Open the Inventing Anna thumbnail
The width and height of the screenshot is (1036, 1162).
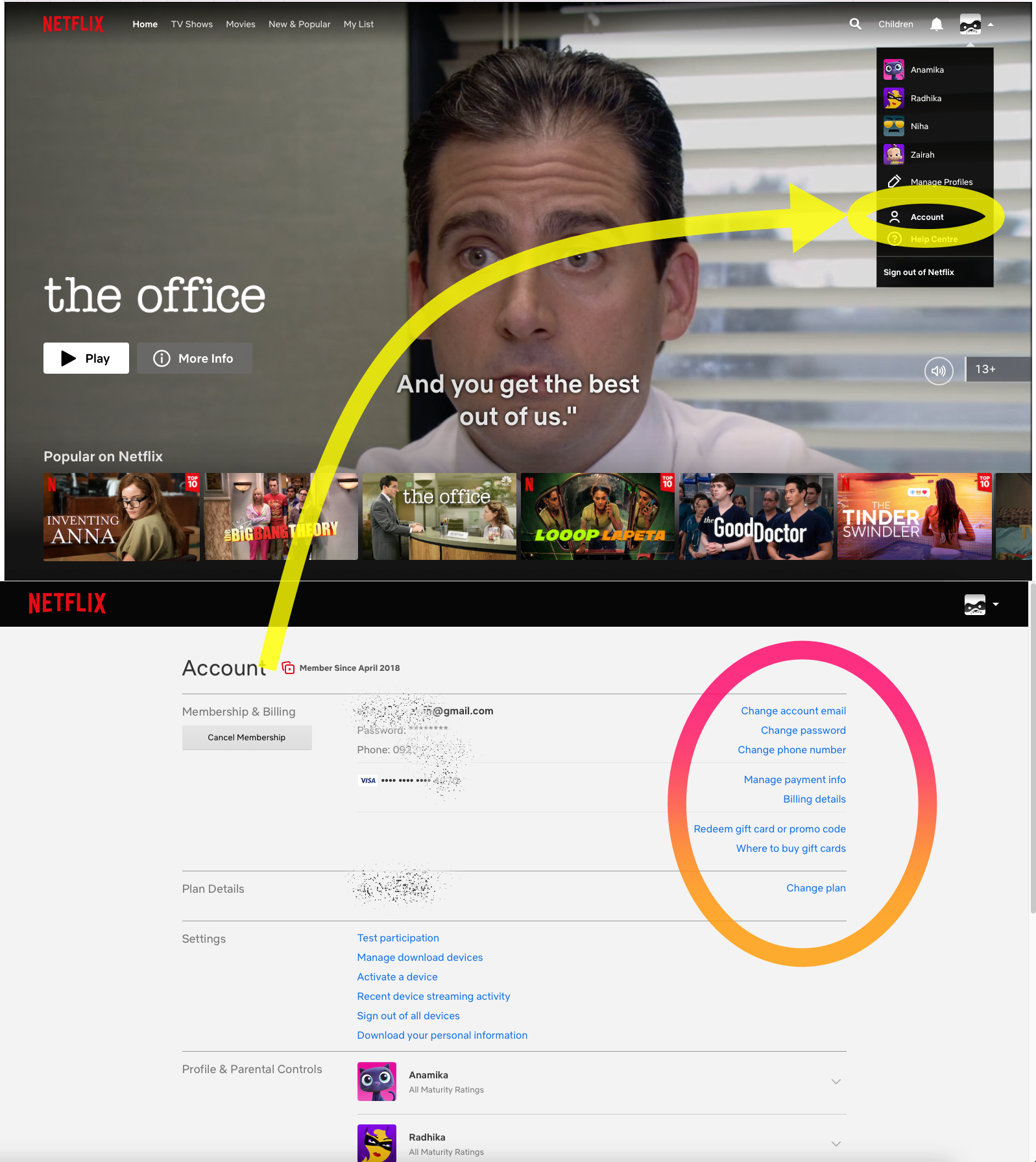click(121, 516)
